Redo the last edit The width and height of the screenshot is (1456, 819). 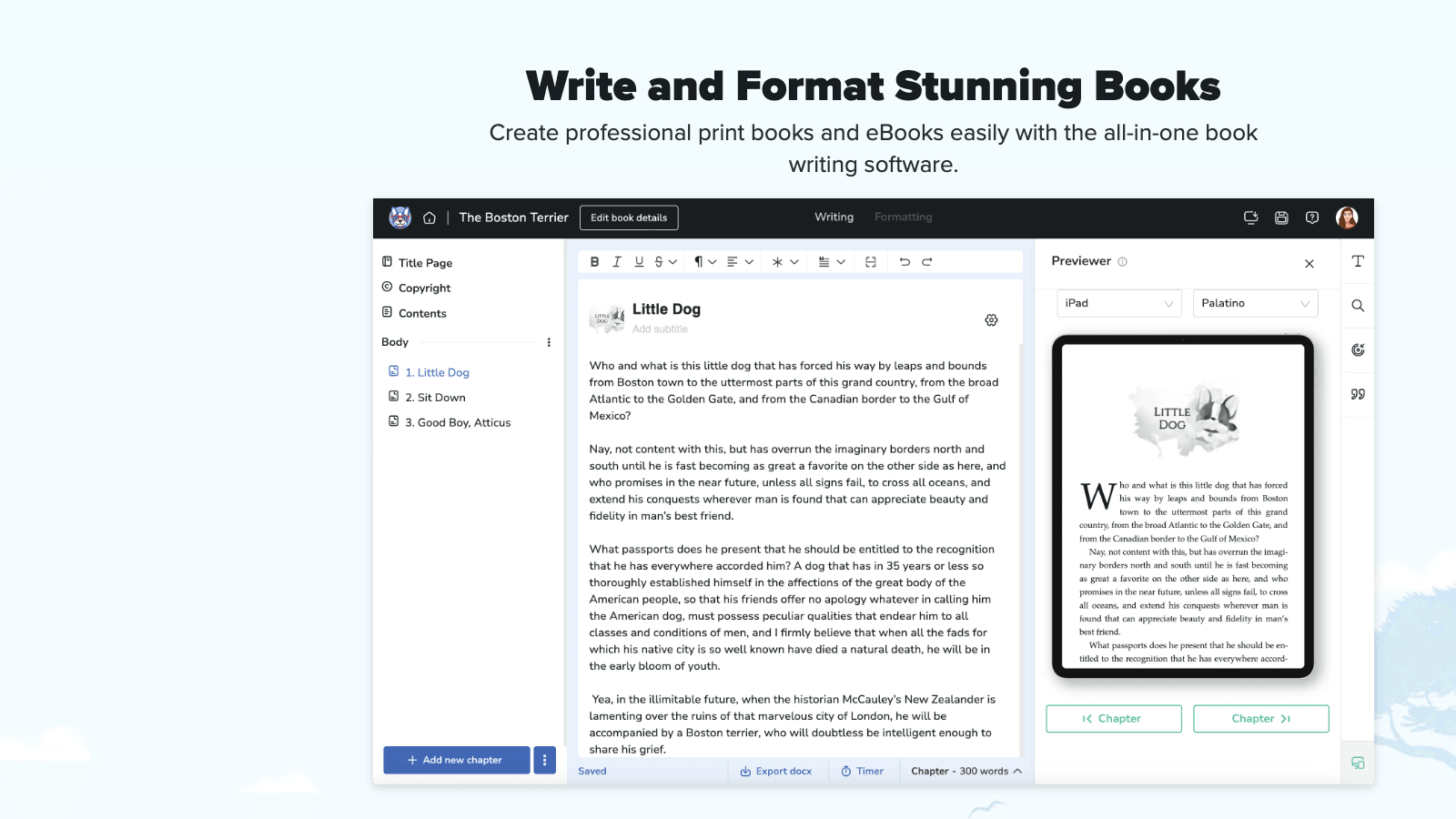click(x=927, y=262)
